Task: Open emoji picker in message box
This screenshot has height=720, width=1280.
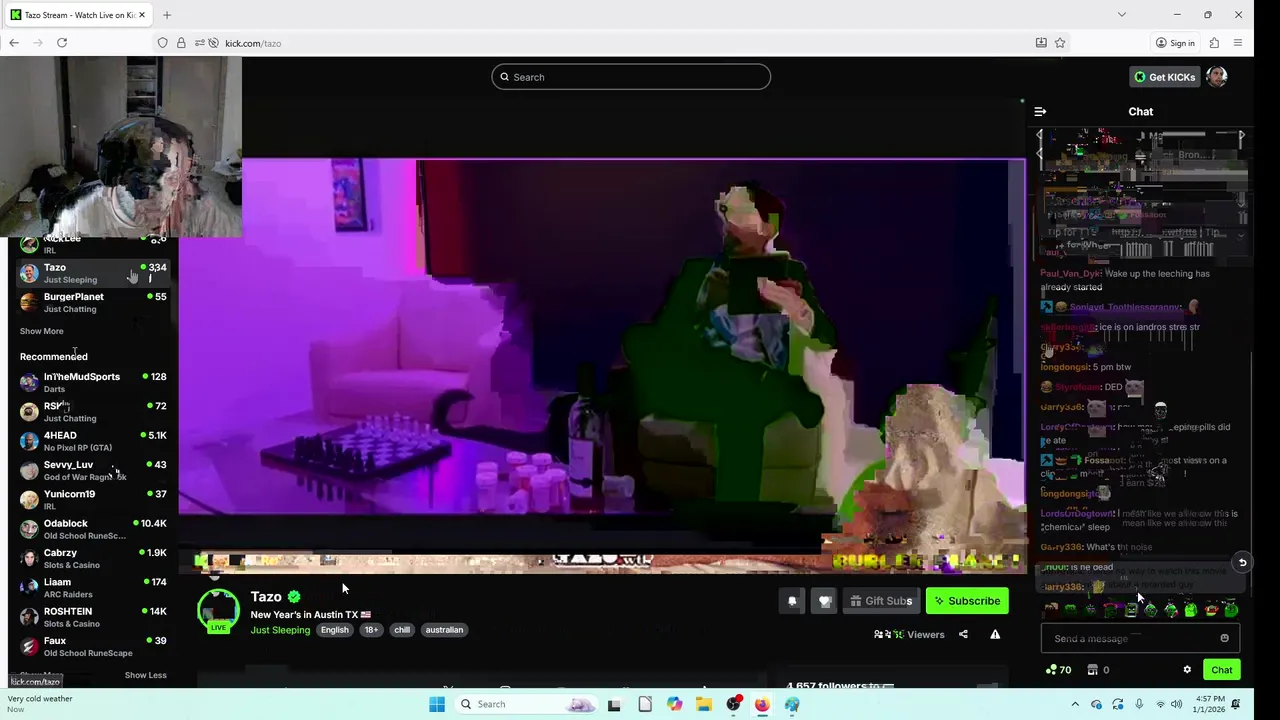Action: tap(1224, 638)
